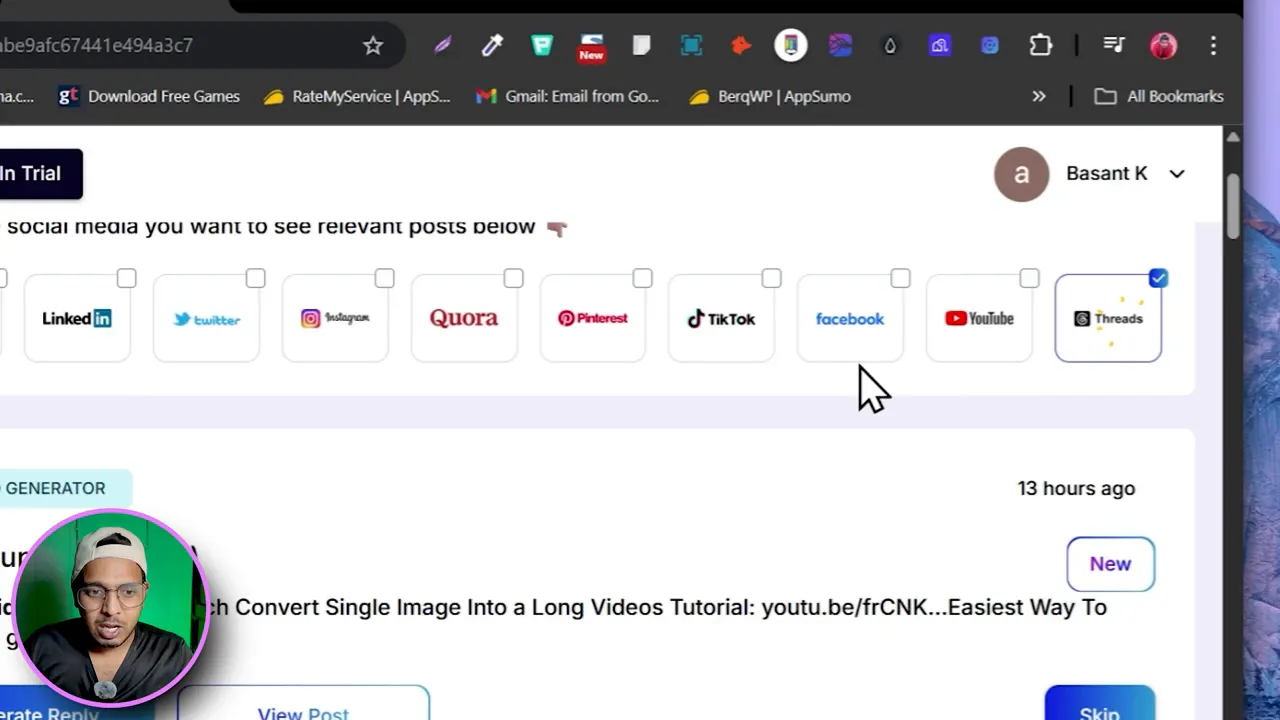Select the LinkedIn platform tile

(x=77, y=318)
